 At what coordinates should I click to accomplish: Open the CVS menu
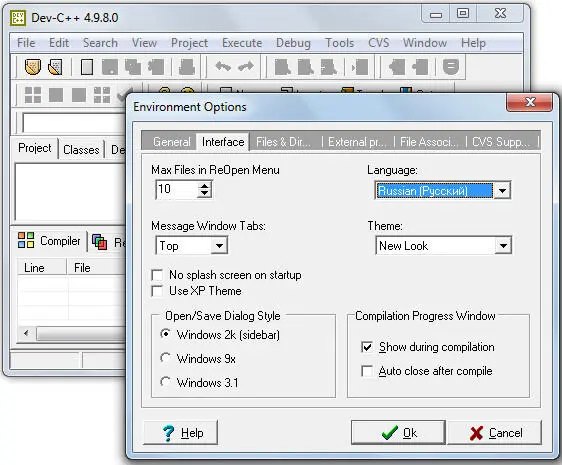point(378,43)
